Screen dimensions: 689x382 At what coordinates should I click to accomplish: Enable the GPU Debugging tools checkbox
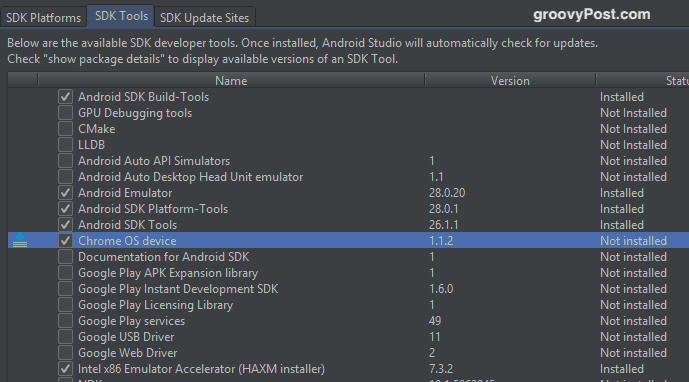pyautogui.click(x=65, y=113)
